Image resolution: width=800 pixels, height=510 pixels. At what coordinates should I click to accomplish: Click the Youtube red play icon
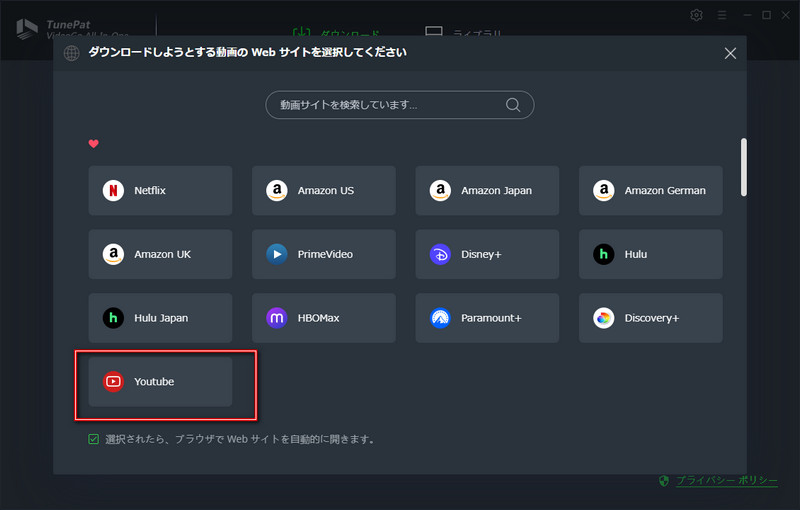pos(113,381)
